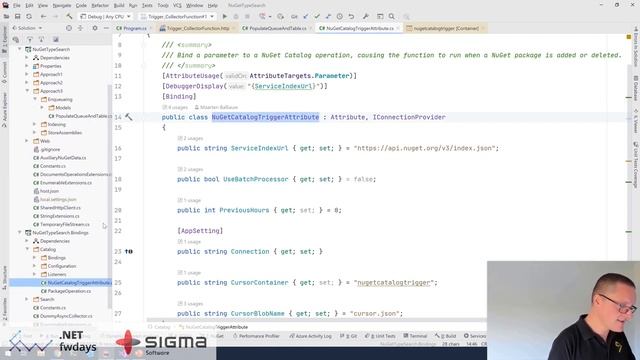This screenshot has width=640, height=360.
Task: Click the editor horizontal scrollbar
Action: [316, 320]
